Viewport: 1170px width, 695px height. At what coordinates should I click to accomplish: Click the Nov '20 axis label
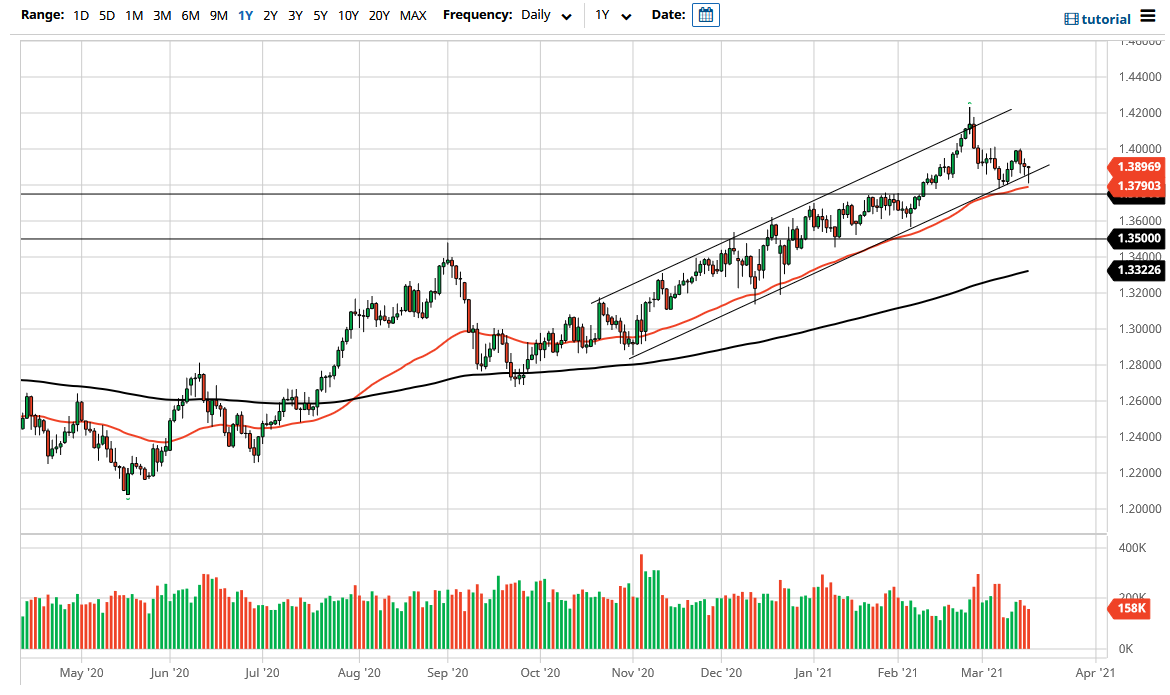pos(633,673)
